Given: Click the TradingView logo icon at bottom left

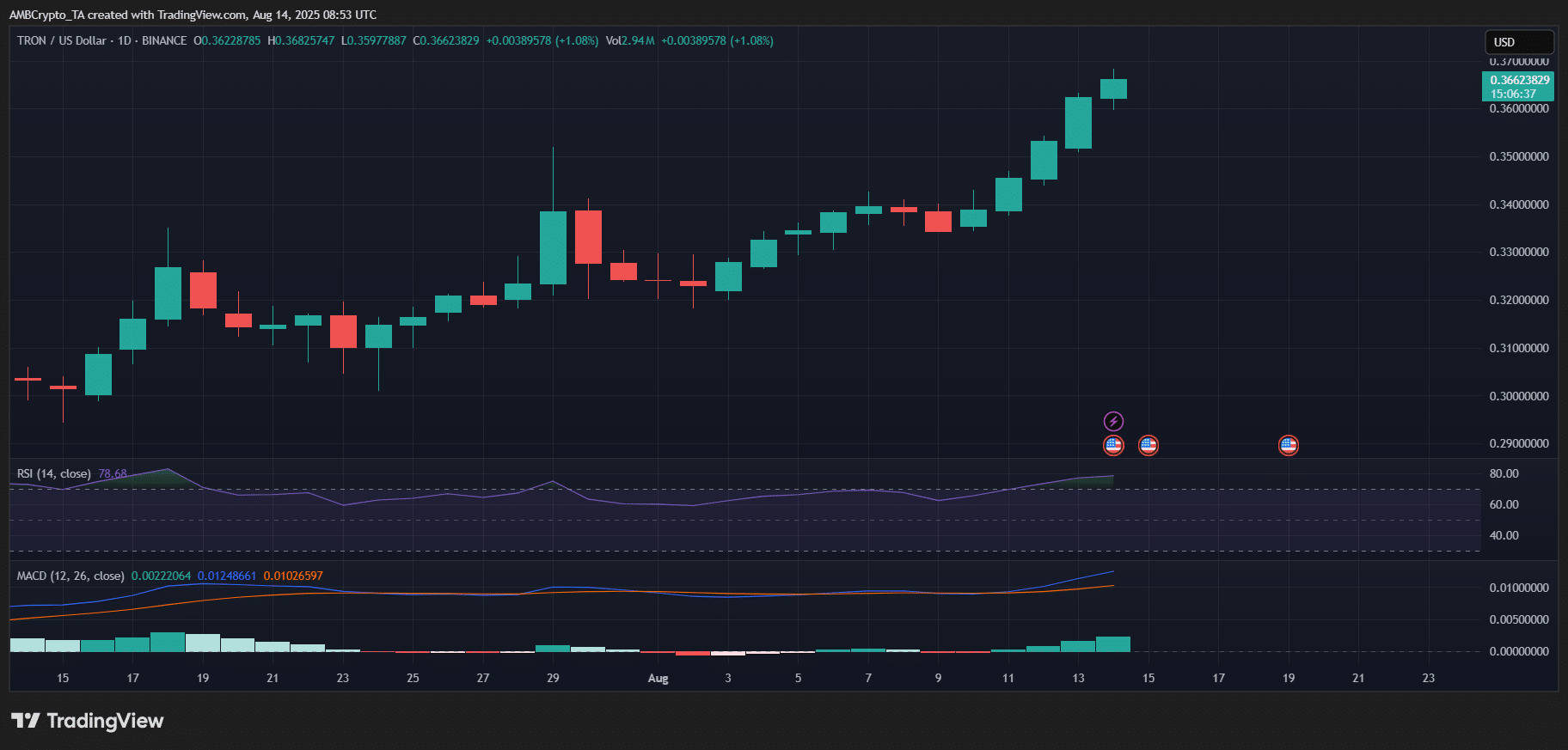Looking at the screenshot, I should point(25,721).
